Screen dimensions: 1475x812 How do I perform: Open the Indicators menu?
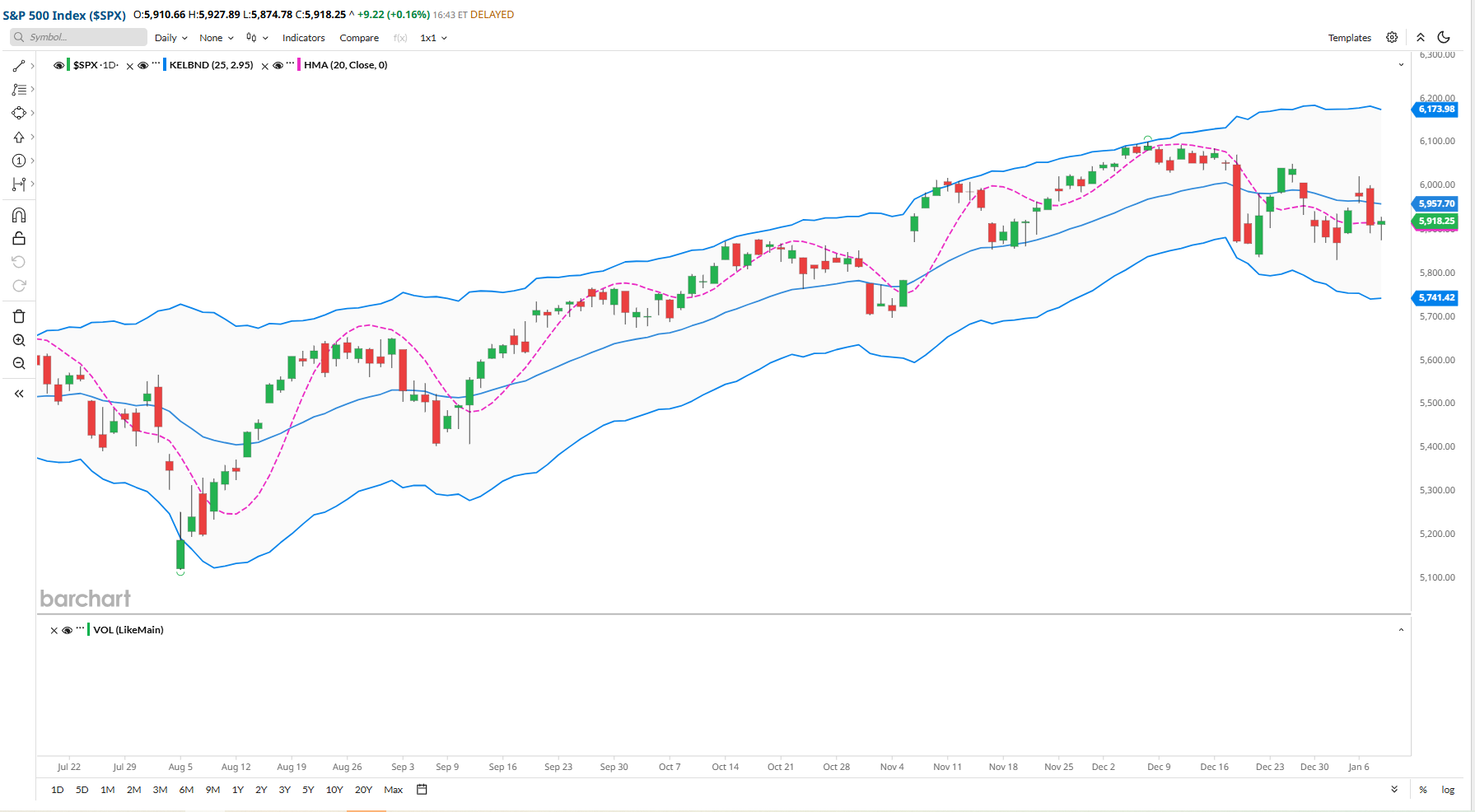pyautogui.click(x=303, y=38)
